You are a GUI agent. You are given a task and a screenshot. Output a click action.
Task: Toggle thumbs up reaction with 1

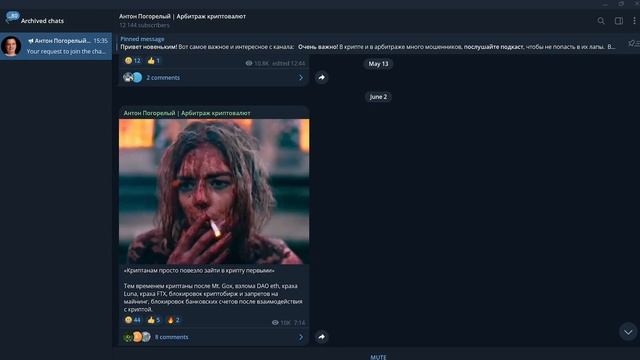coord(153,60)
